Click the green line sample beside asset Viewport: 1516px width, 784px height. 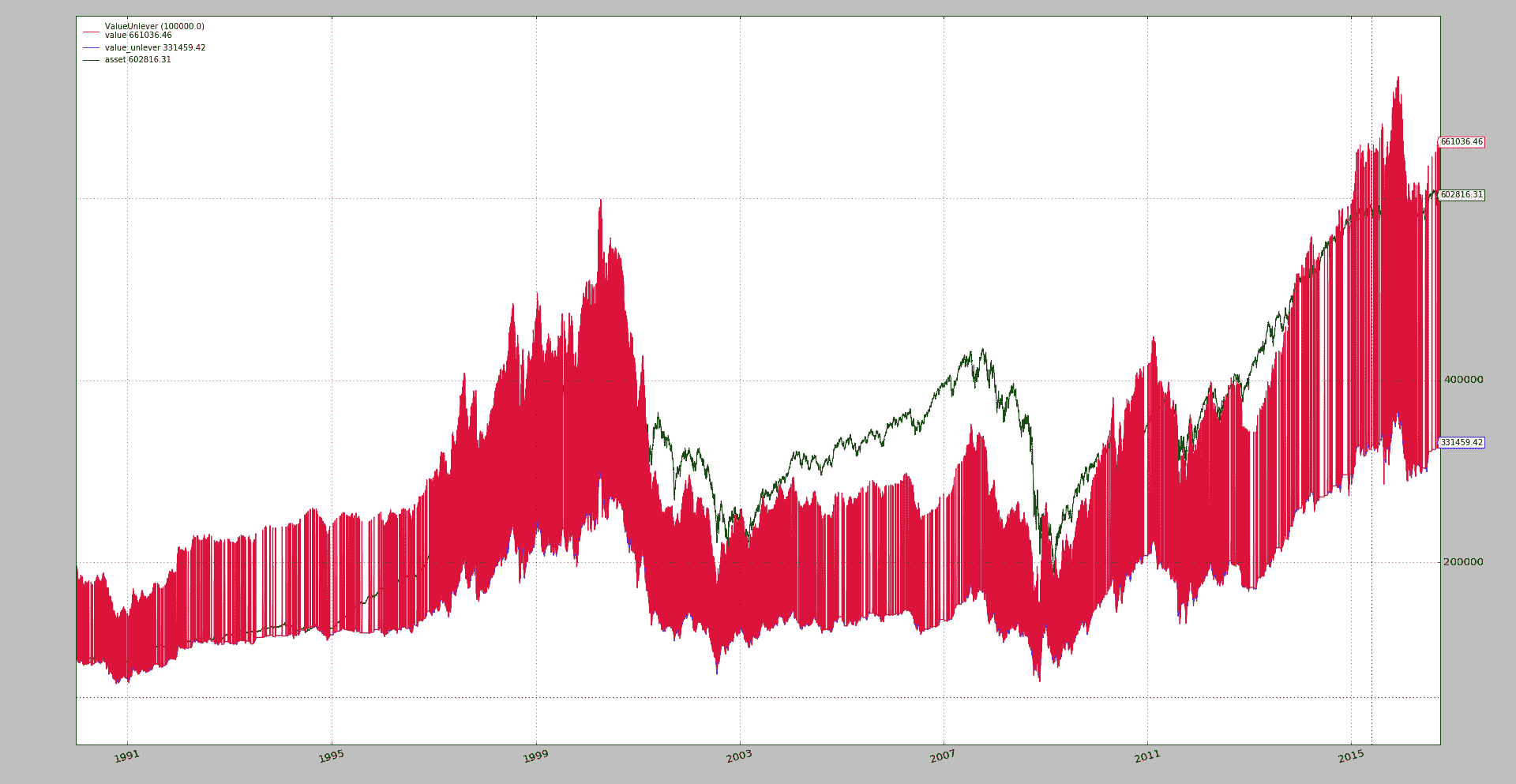click(x=91, y=60)
